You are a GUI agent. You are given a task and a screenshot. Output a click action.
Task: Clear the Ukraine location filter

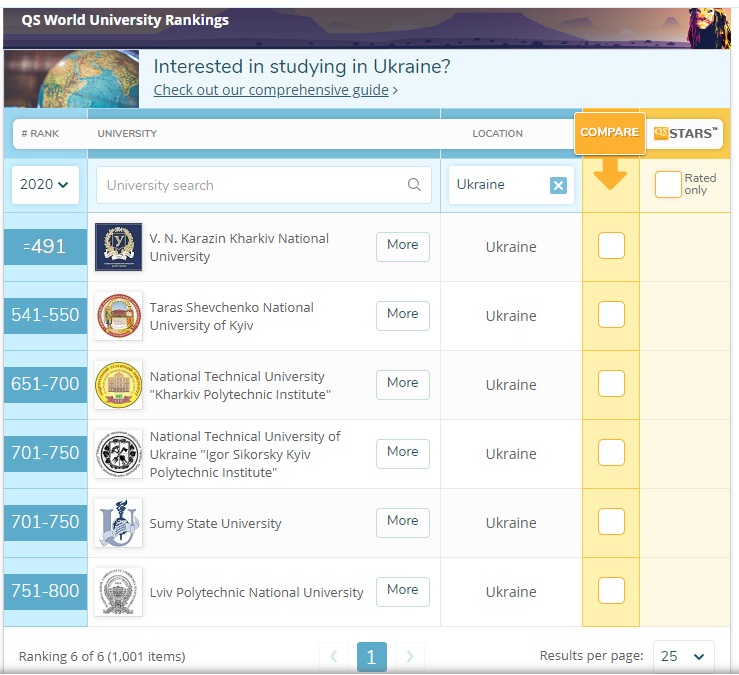tap(558, 185)
